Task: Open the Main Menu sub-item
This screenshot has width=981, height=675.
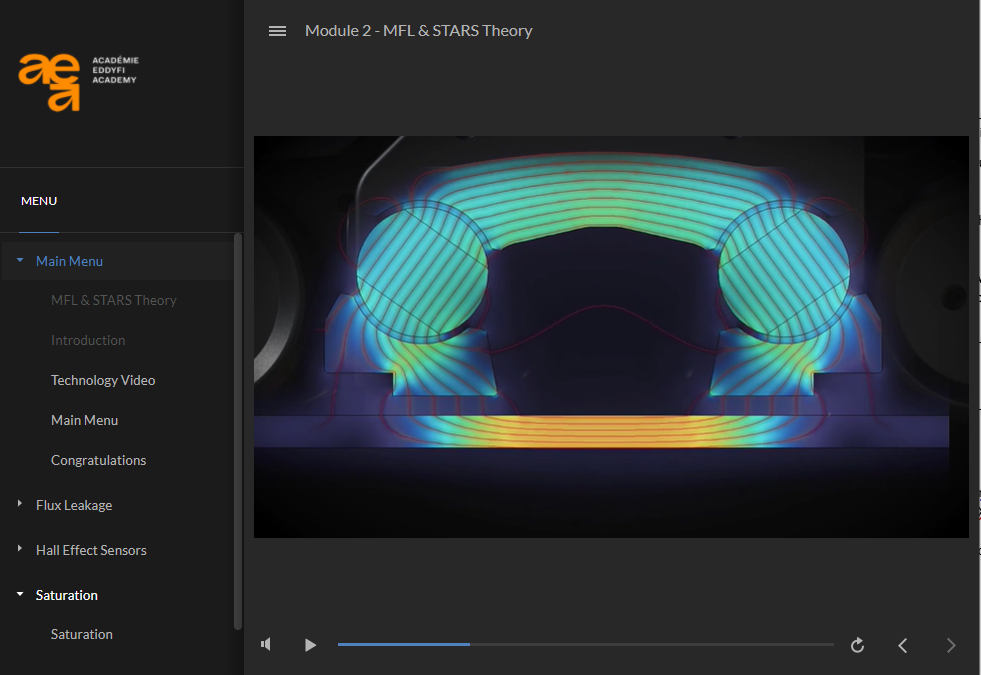Action: point(84,420)
